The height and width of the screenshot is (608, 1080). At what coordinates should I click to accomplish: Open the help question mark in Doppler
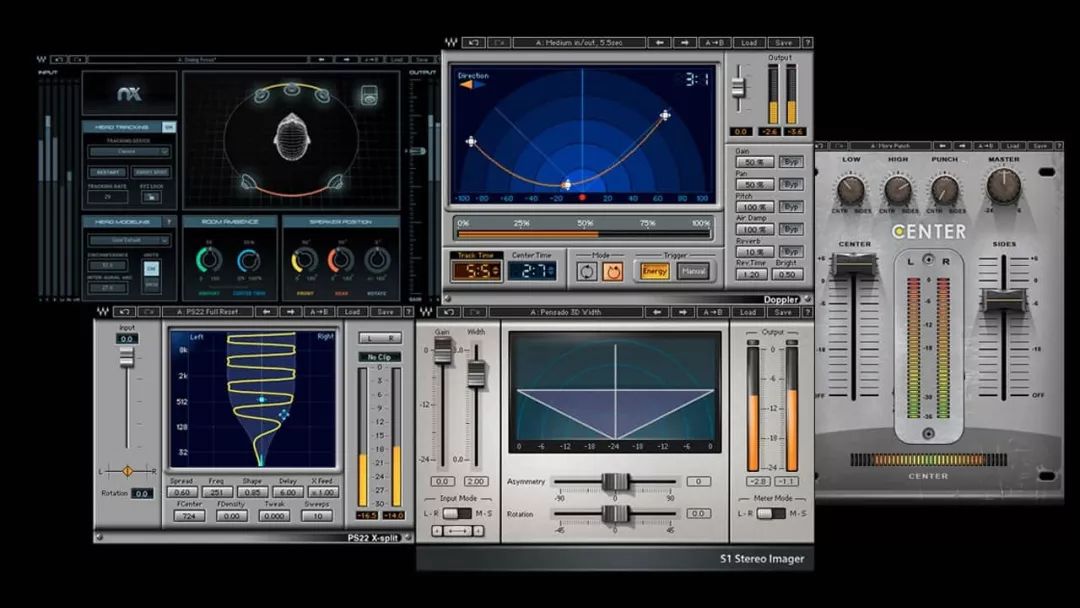pos(807,43)
